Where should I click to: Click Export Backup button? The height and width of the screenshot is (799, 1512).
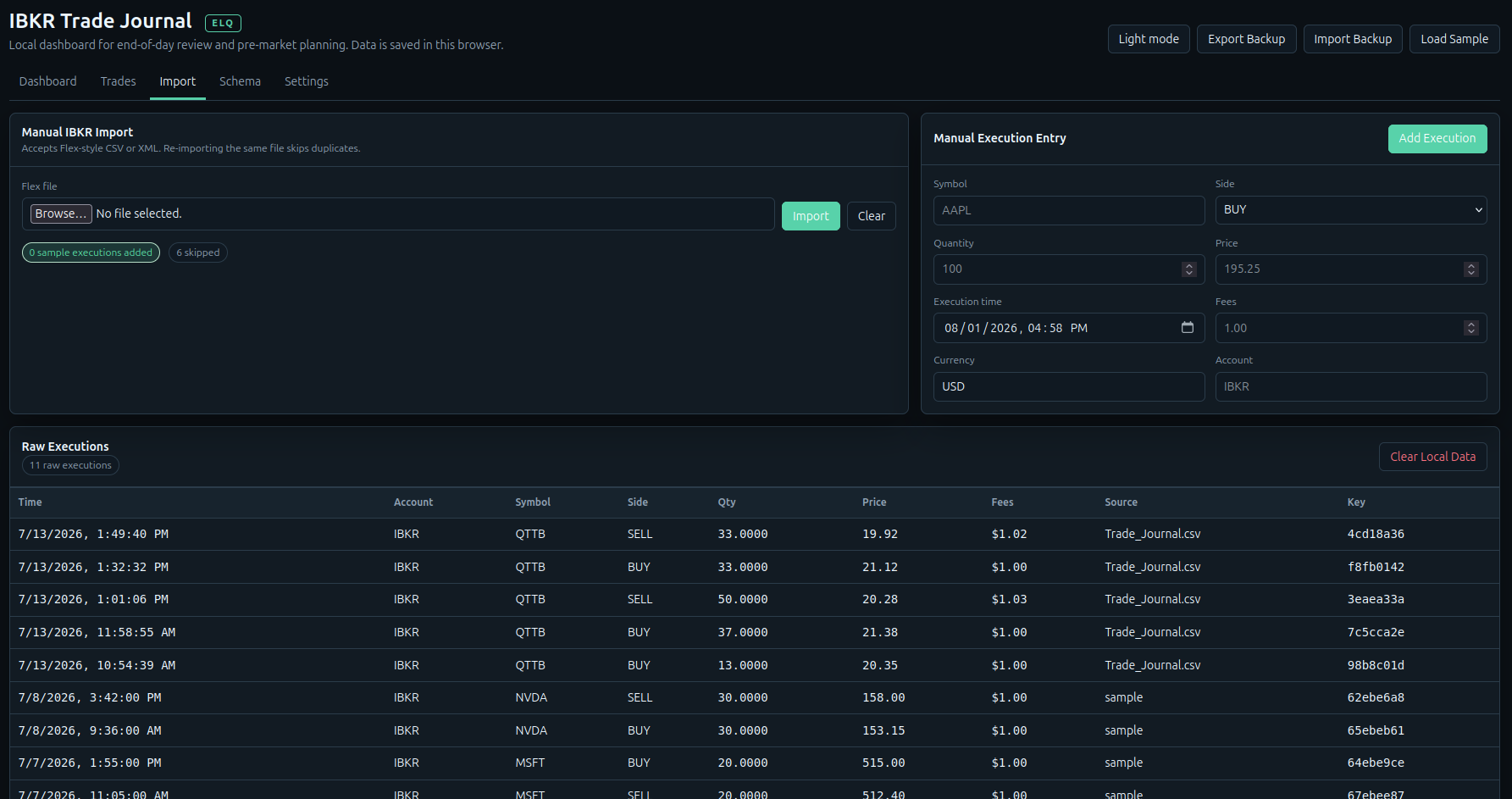(x=1246, y=39)
